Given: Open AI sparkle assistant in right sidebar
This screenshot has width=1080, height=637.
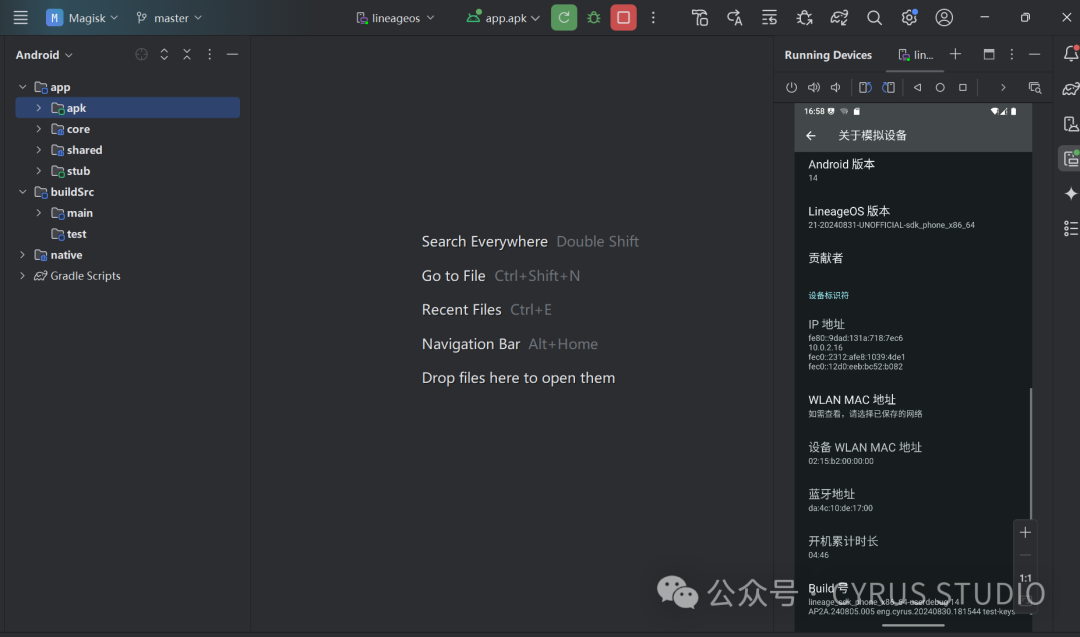Looking at the screenshot, I should point(1070,194).
